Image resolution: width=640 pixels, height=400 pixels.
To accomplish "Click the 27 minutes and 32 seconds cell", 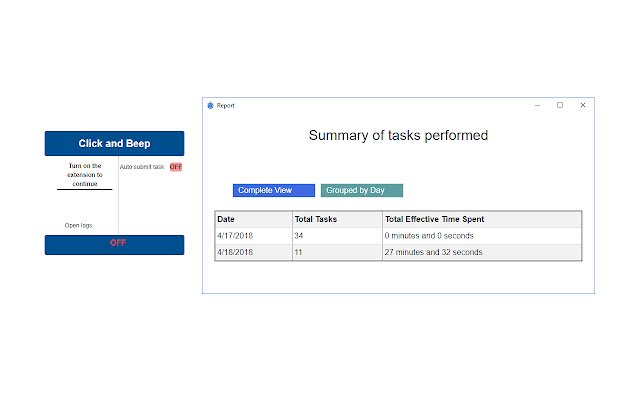I will point(482,252).
